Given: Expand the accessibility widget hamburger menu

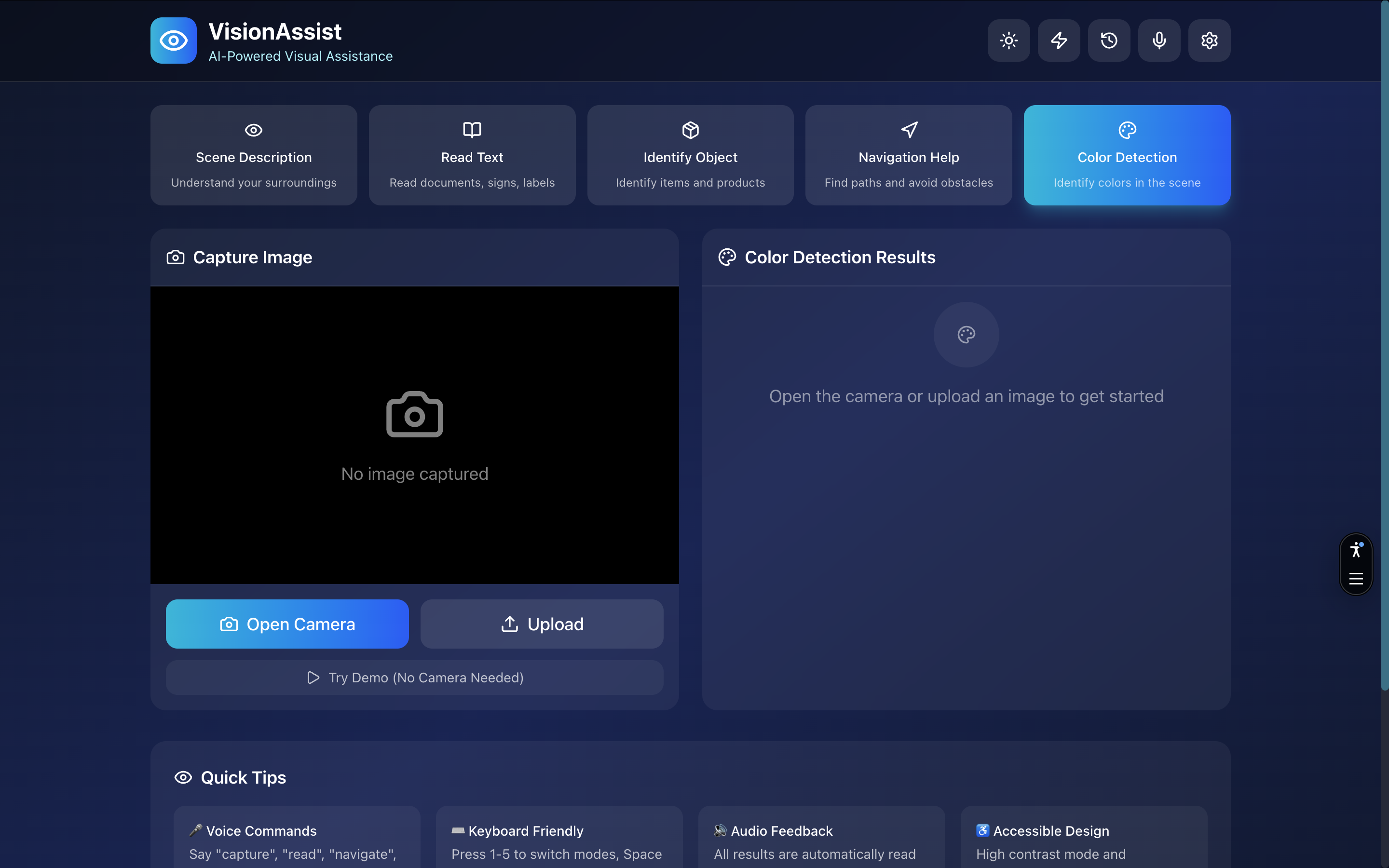Looking at the screenshot, I should coord(1356,579).
